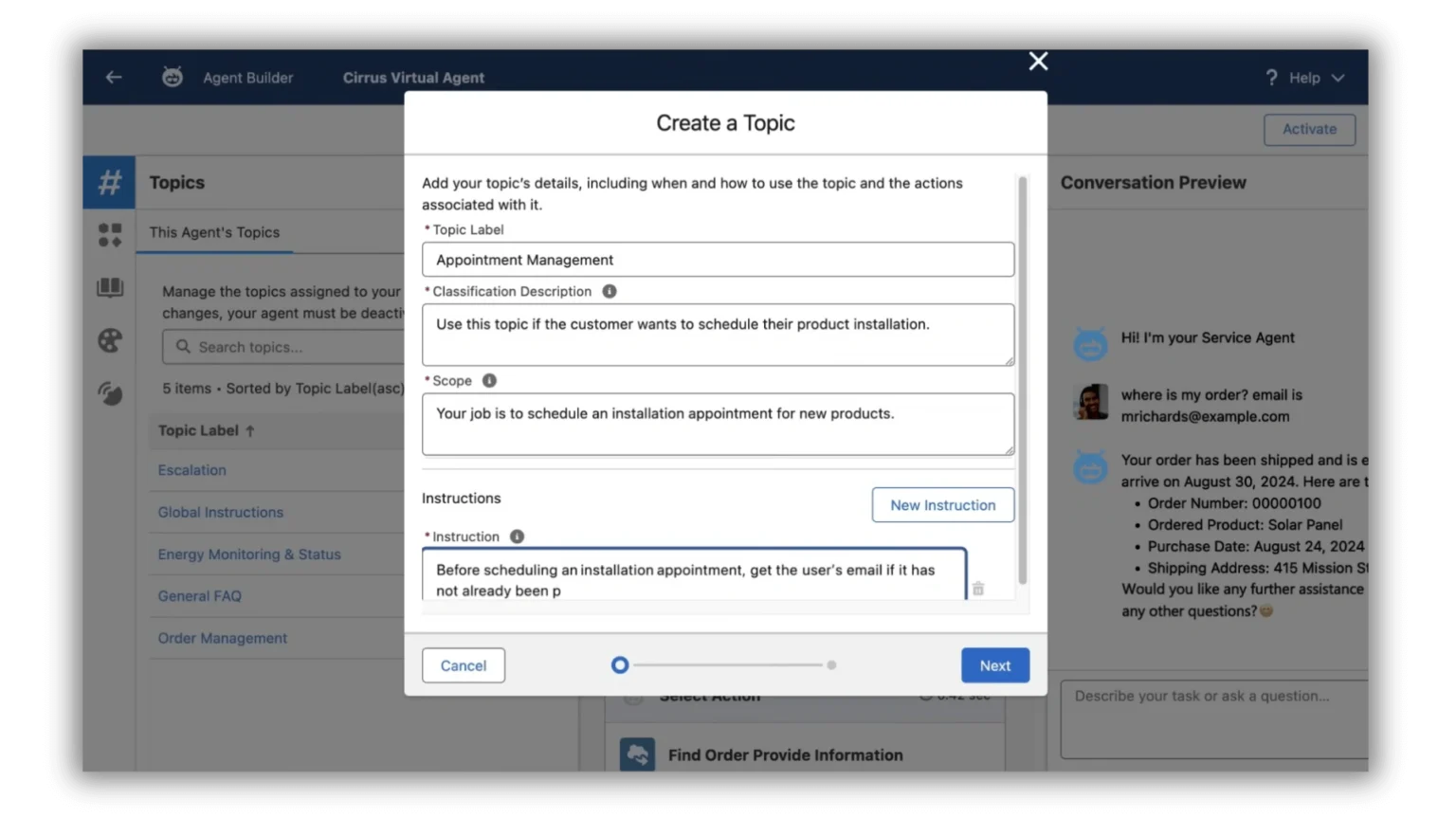Click the New Instruction button
This screenshot has width=1456, height=818.
[942, 505]
